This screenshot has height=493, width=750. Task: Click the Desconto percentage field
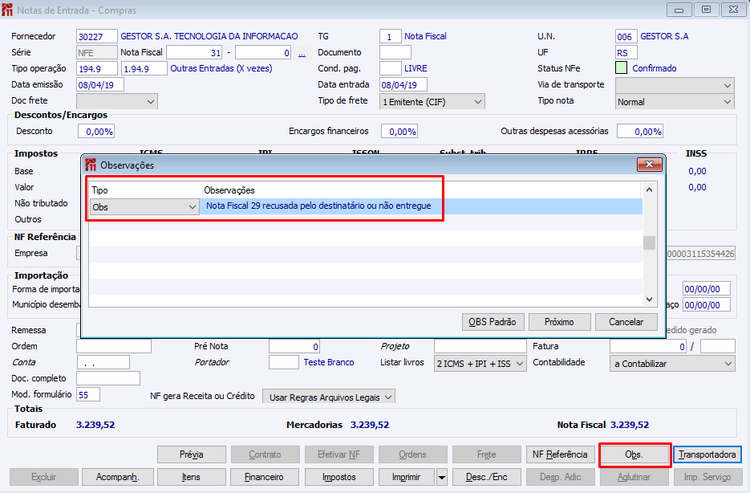(x=96, y=131)
